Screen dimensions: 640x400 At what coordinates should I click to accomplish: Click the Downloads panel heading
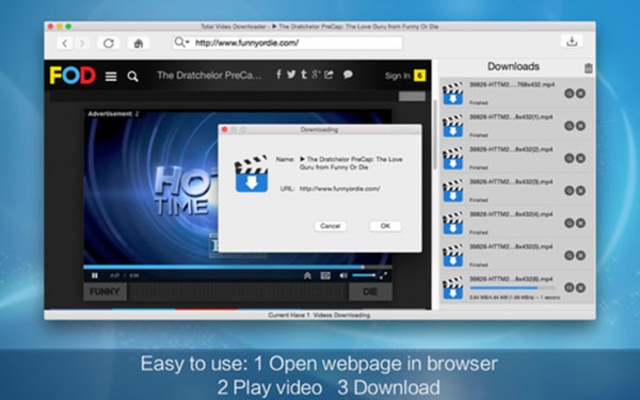click(513, 67)
